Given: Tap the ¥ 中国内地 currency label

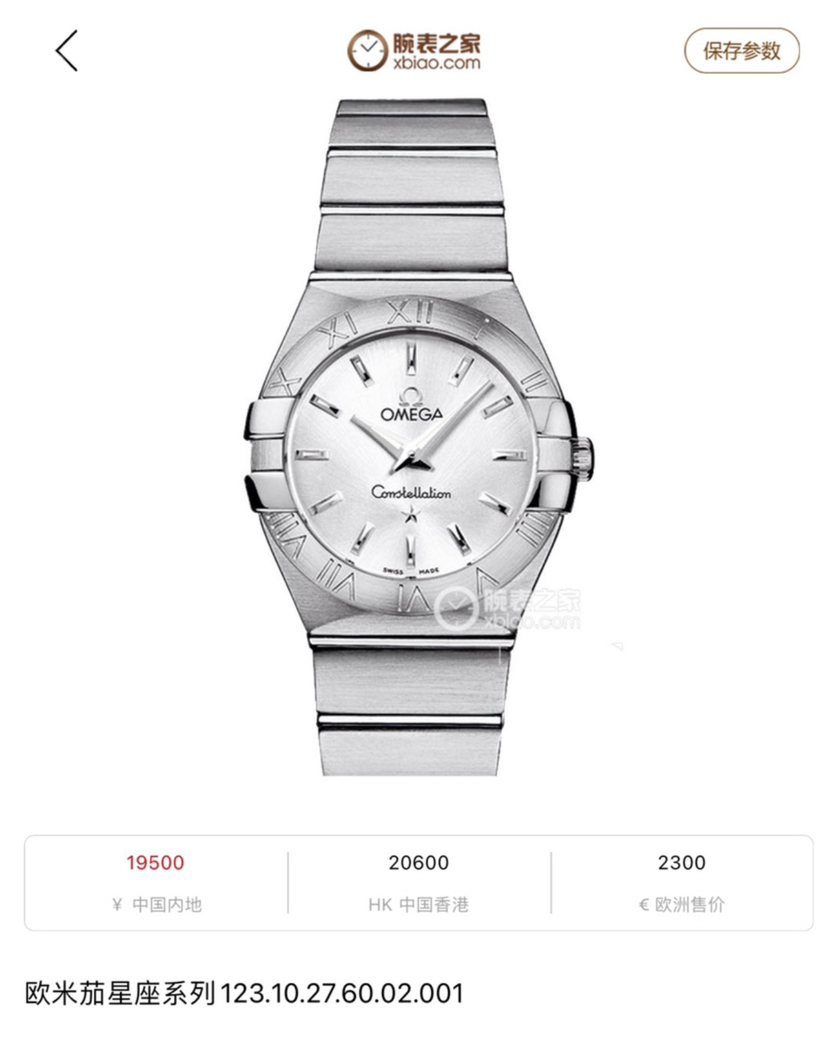Looking at the screenshot, I should pos(157,904).
